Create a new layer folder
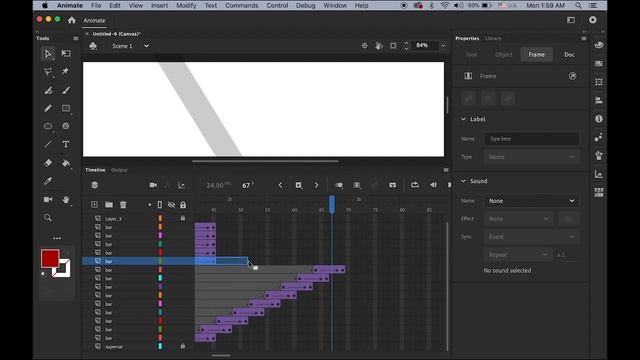 tap(109, 204)
